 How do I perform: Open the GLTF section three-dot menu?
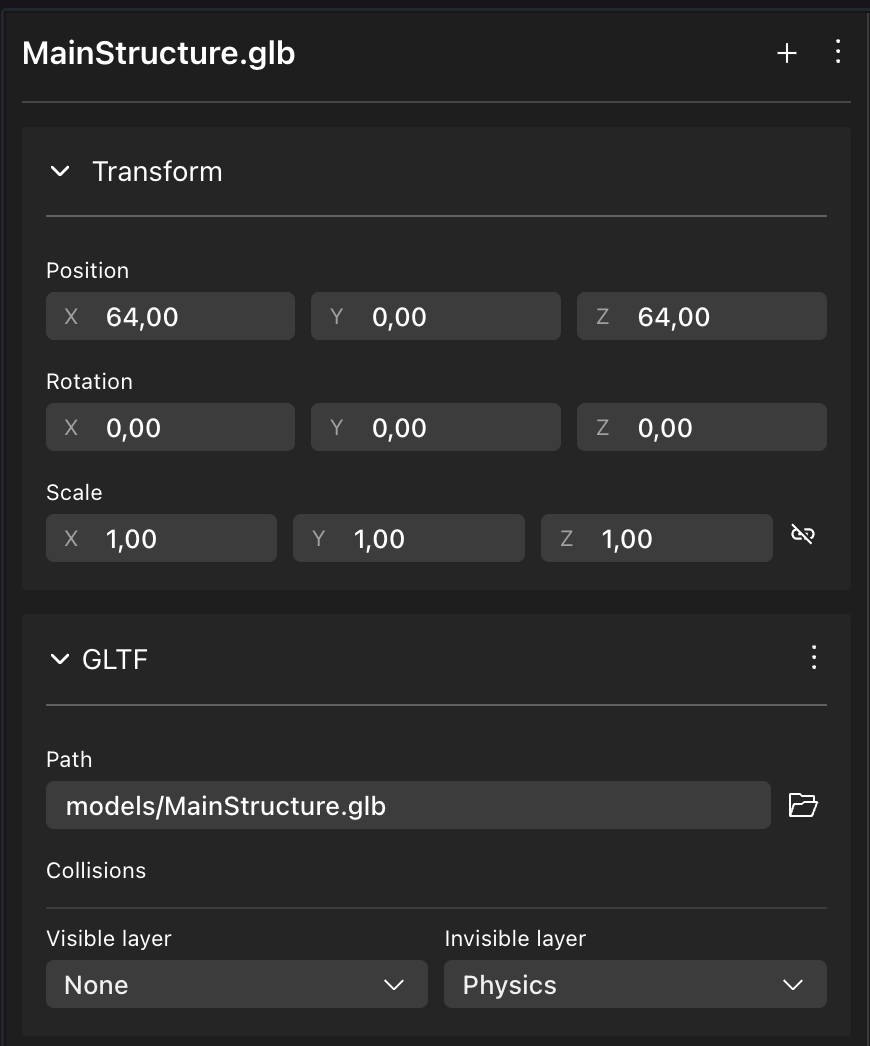[814, 657]
